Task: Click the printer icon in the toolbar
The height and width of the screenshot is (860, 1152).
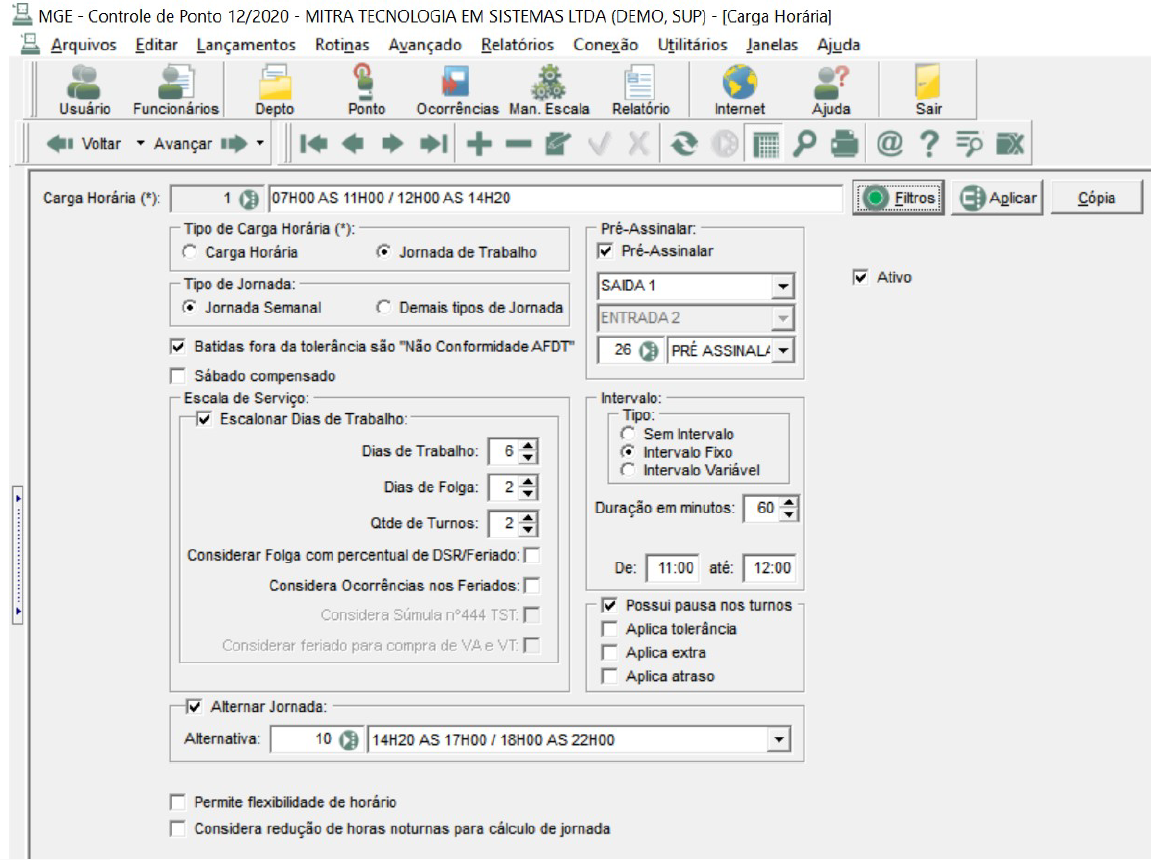Action: pos(845,144)
